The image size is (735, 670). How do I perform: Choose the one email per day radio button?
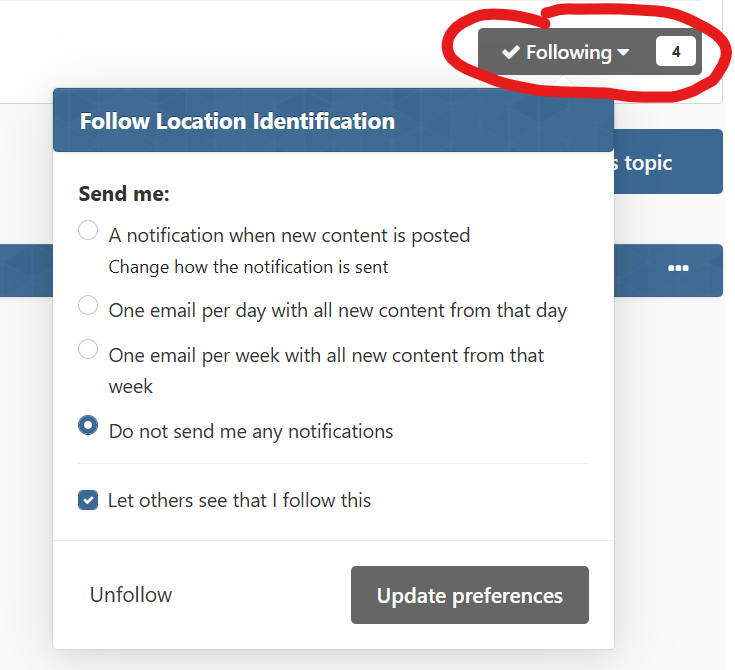click(88, 306)
